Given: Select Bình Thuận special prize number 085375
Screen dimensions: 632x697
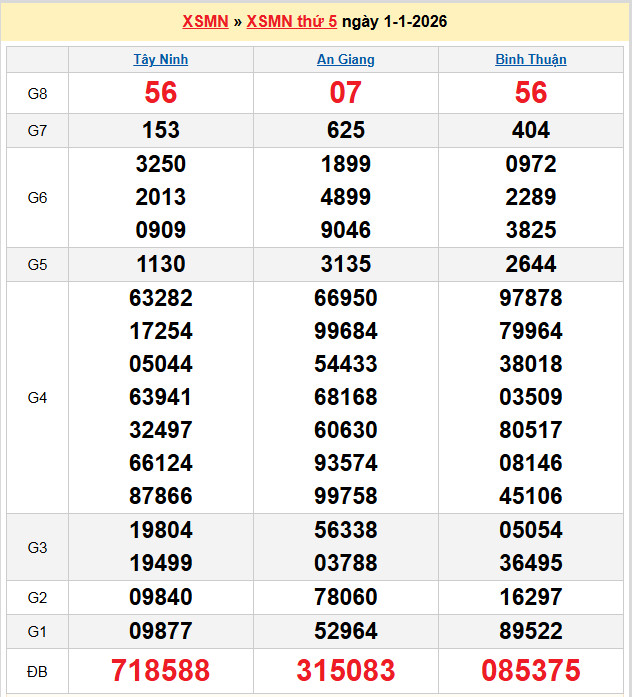Looking at the screenshot, I should coord(531,670).
